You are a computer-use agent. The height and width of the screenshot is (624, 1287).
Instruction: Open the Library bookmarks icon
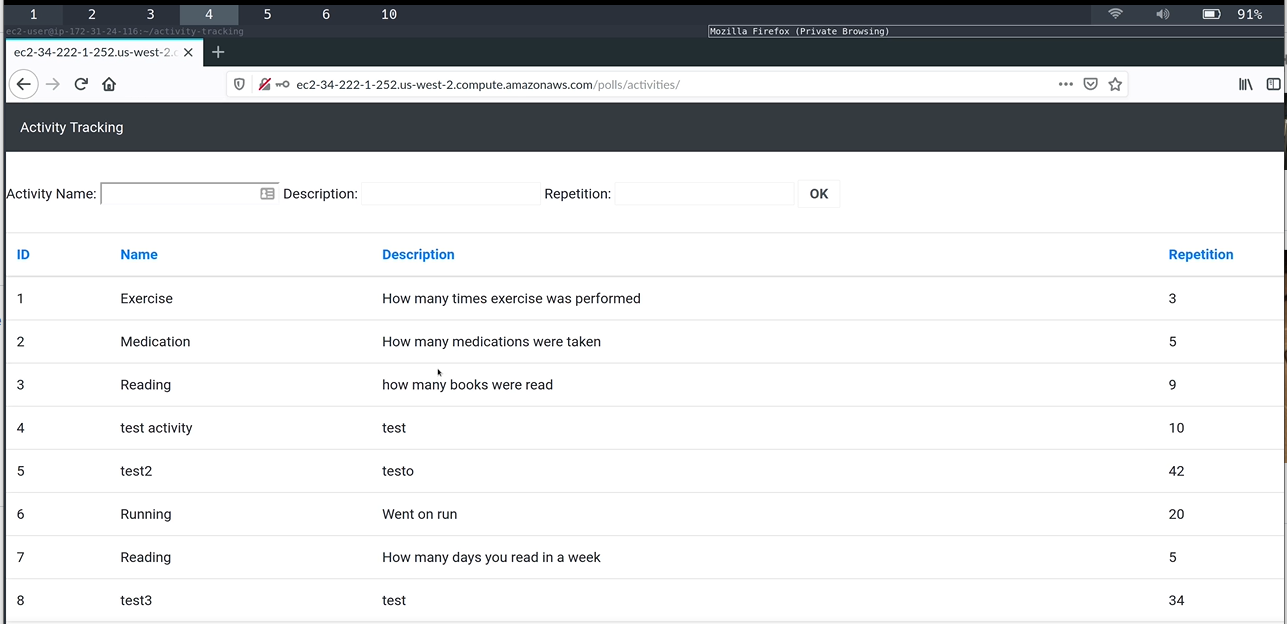click(x=1245, y=85)
